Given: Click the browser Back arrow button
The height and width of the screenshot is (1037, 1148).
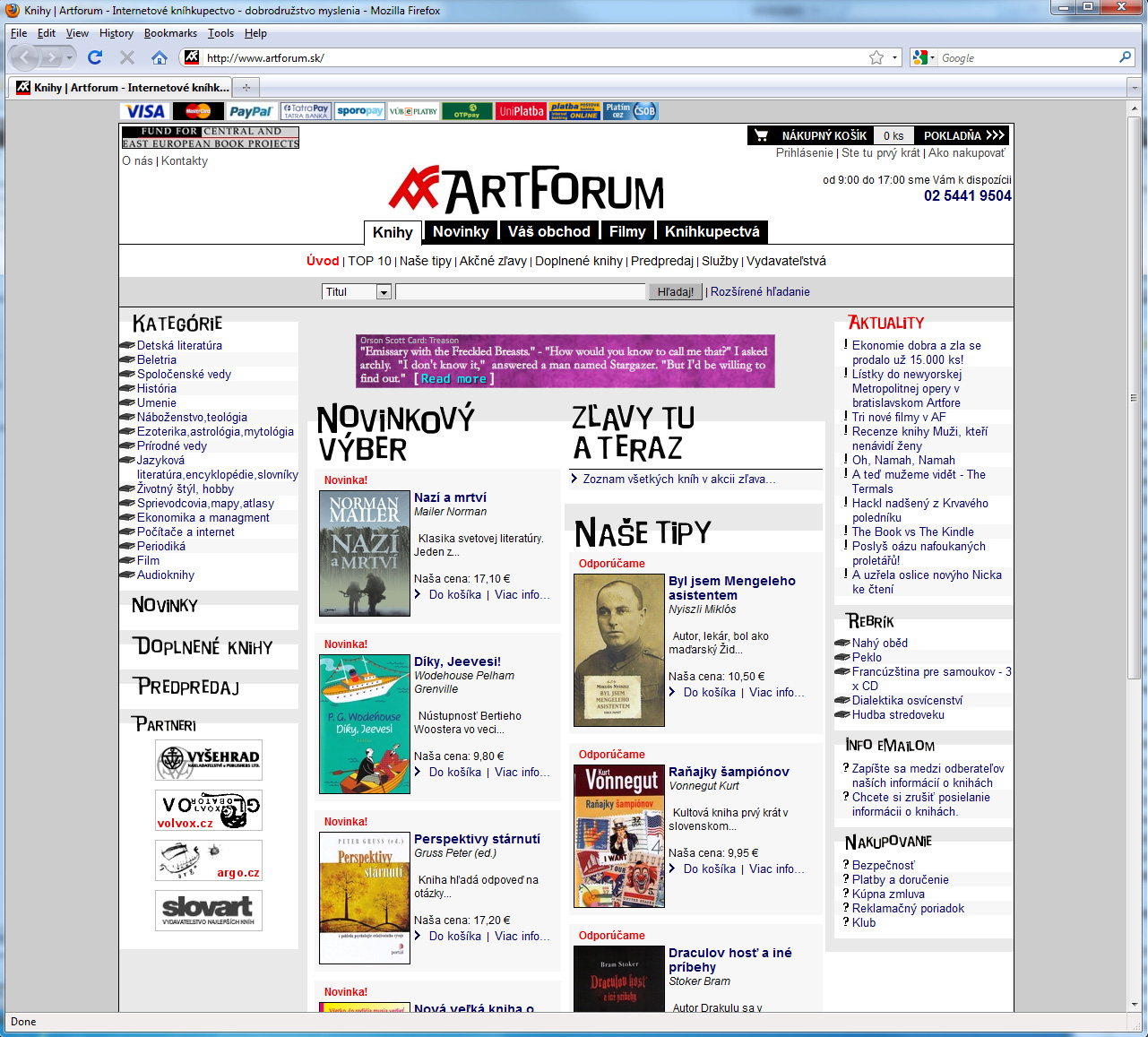Looking at the screenshot, I should click(25, 57).
